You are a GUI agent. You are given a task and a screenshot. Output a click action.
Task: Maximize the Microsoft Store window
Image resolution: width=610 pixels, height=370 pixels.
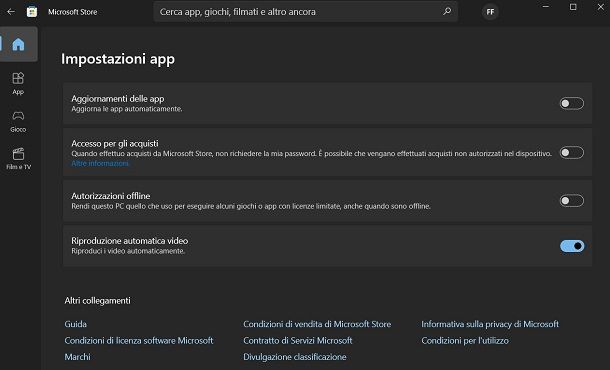[573, 7]
